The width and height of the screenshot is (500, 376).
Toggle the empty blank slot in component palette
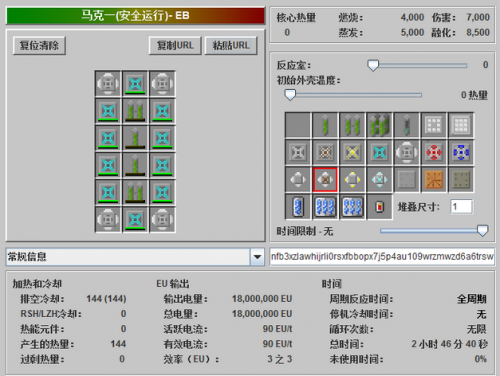tap(298, 126)
